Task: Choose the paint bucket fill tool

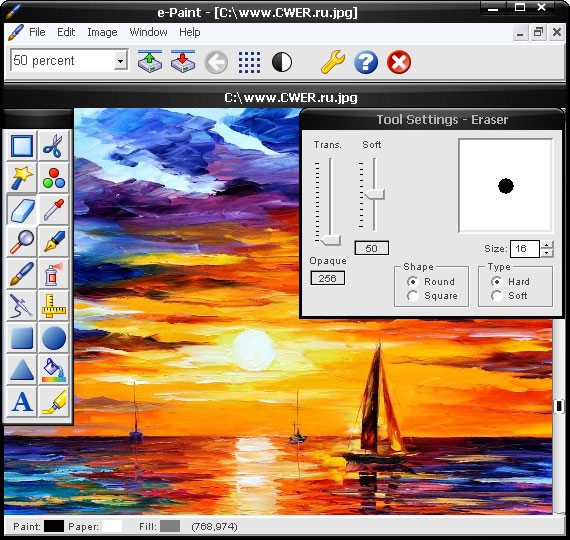Action: [x=53, y=370]
